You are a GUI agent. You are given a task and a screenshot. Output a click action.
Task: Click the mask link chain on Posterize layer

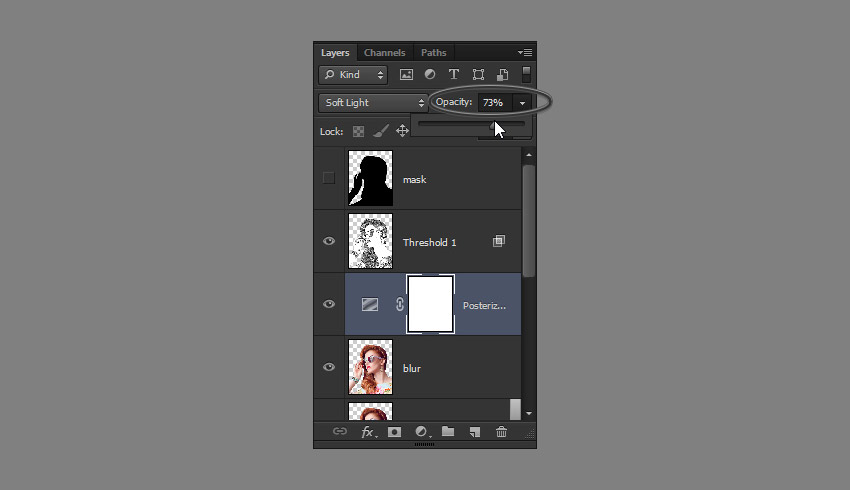(x=400, y=305)
